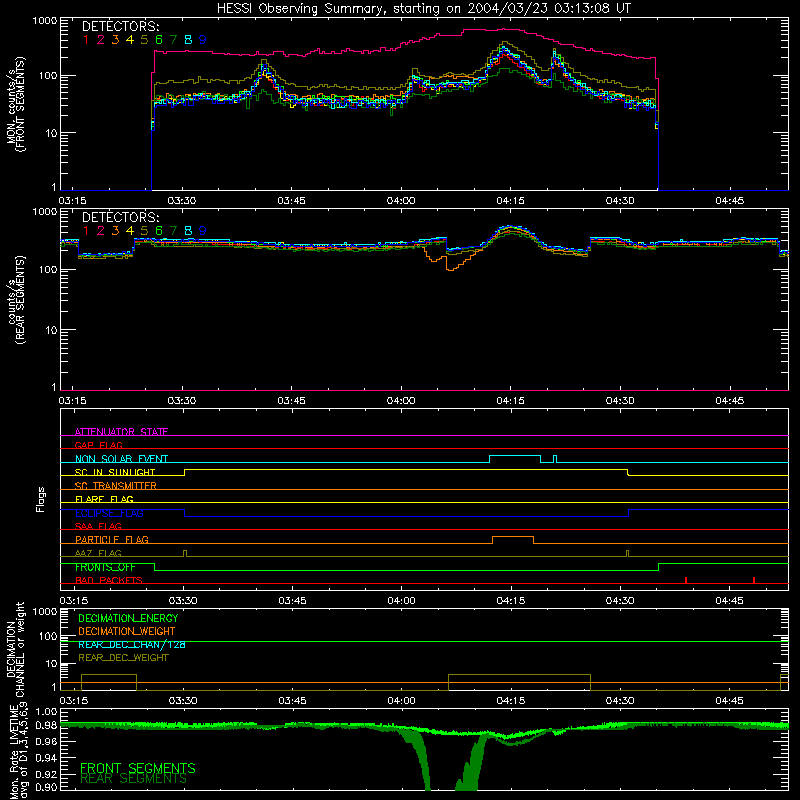Click the REAR_DEC_WEIGHT legend entry

pos(123,658)
